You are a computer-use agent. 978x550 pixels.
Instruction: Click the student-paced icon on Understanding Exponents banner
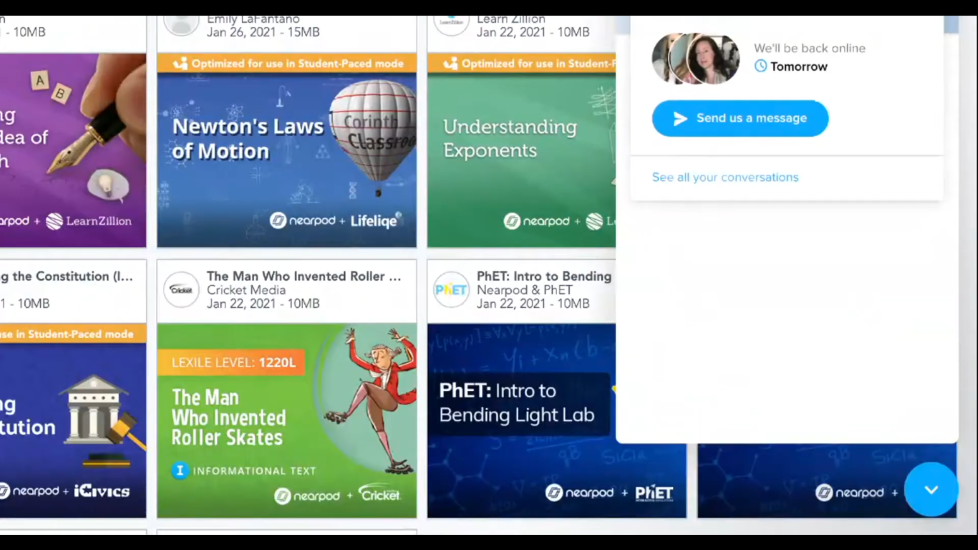tap(450, 63)
